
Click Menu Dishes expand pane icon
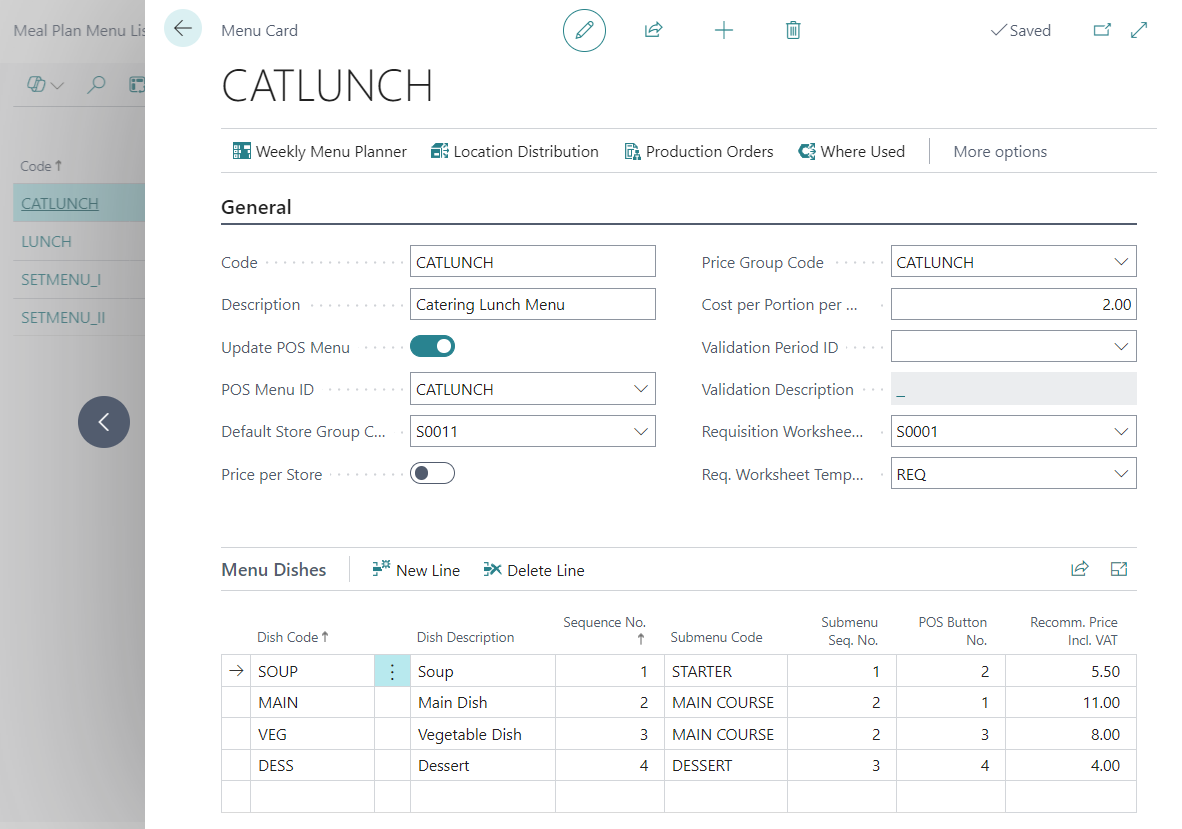[1119, 569]
